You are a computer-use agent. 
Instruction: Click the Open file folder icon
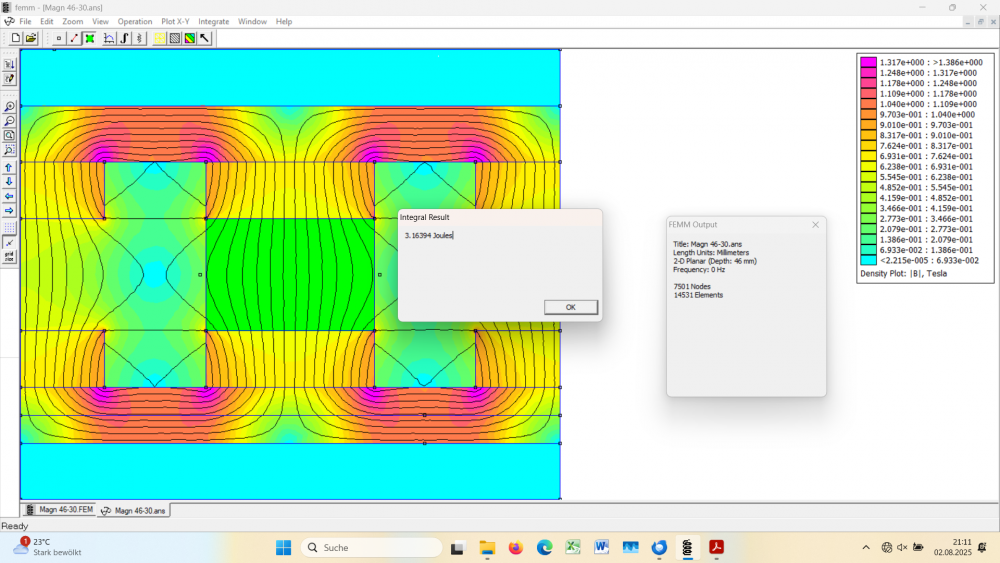pyautogui.click(x=31, y=38)
